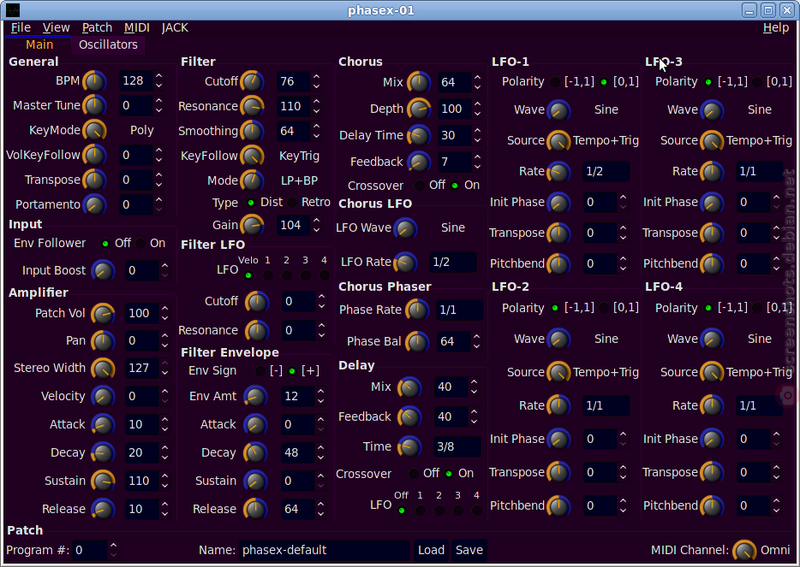The height and width of the screenshot is (567, 800).
Task: Turn Env Follower On
Action: point(141,243)
